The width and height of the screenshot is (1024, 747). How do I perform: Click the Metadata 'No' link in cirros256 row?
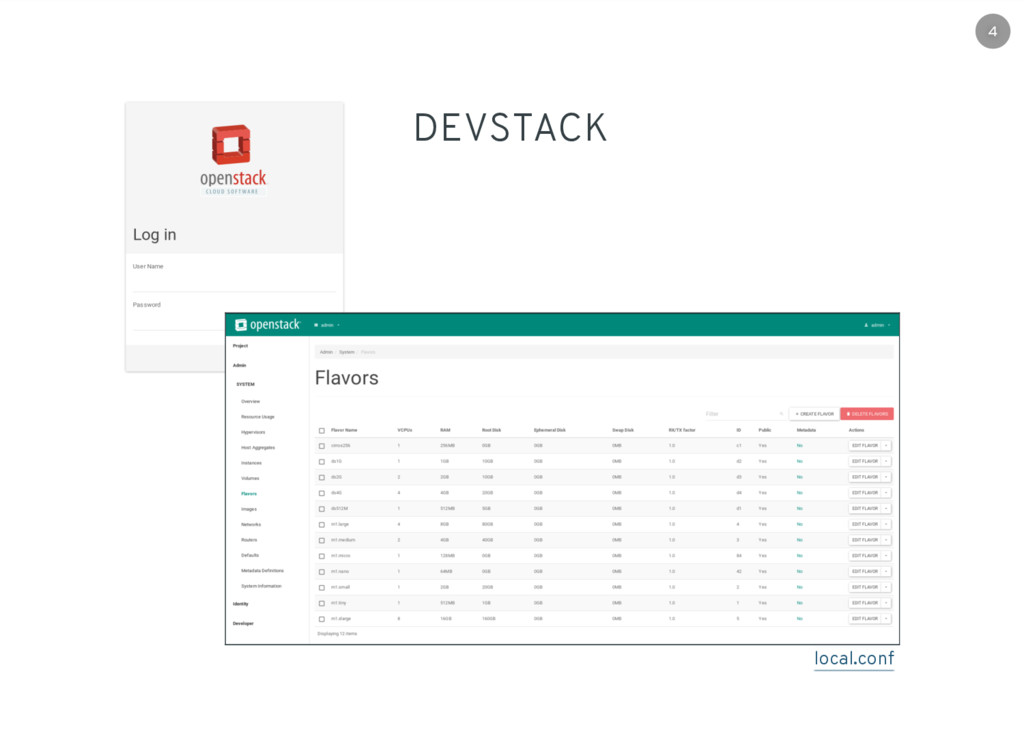[x=799, y=446]
